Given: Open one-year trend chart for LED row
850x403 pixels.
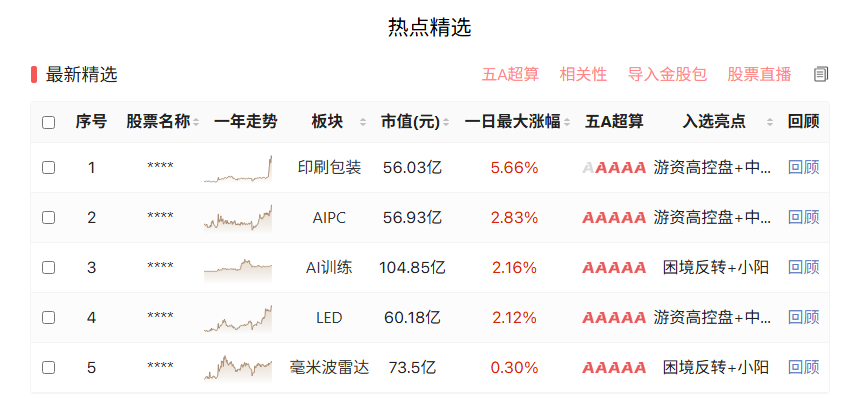Looking at the screenshot, I should click(x=238, y=318).
